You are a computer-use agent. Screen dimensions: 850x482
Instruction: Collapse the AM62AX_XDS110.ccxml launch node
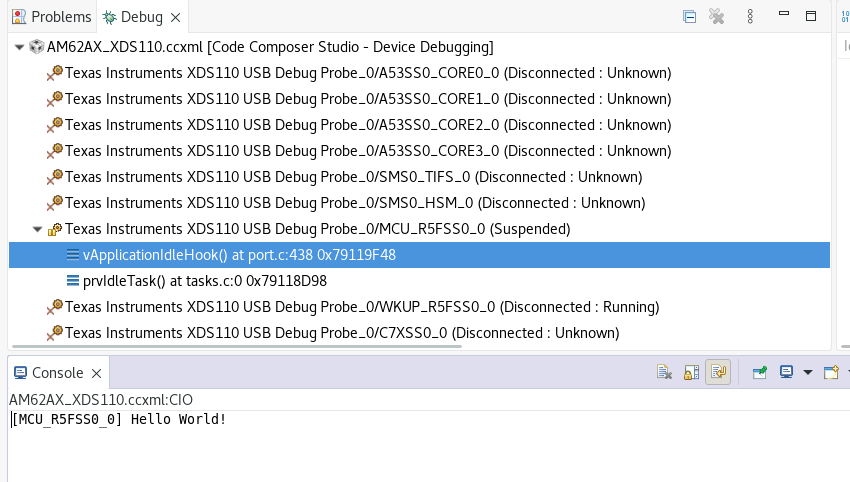(x=20, y=47)
